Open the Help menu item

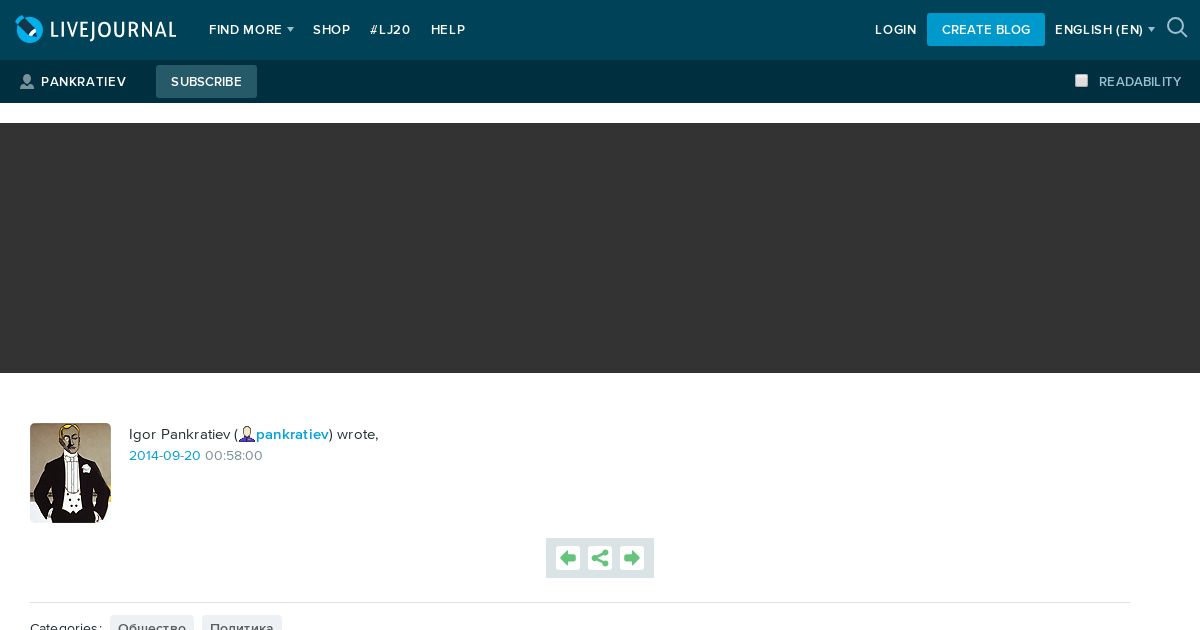point(448,30)
